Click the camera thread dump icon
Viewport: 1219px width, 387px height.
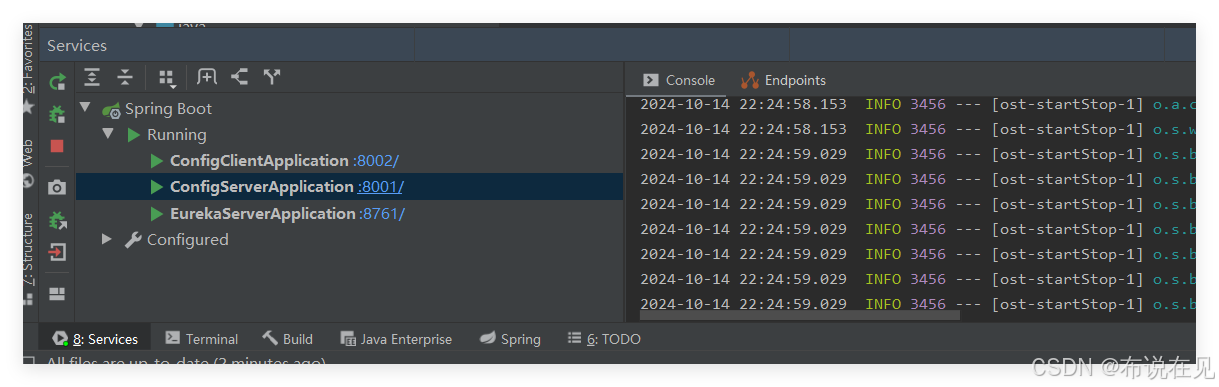click(x=57, y=187)
